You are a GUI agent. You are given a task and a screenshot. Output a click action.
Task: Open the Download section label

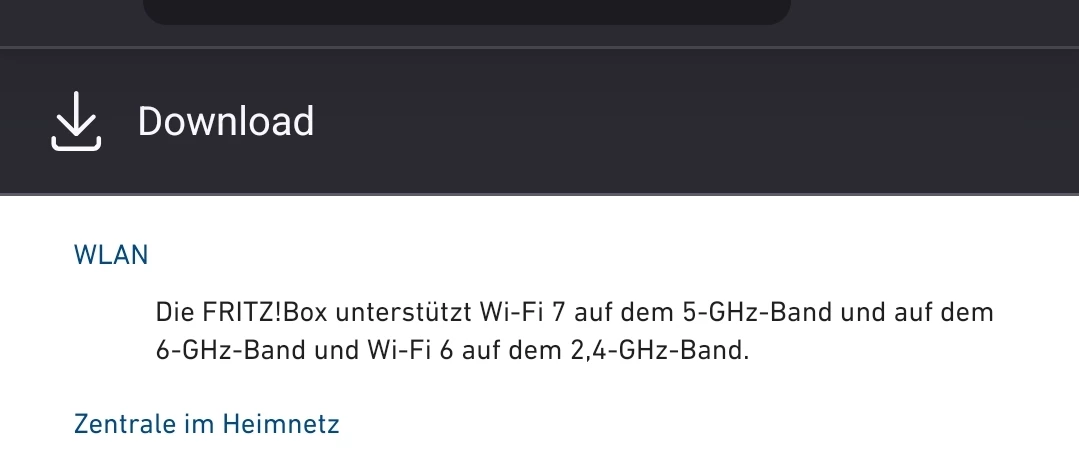[x=225, y=122]
